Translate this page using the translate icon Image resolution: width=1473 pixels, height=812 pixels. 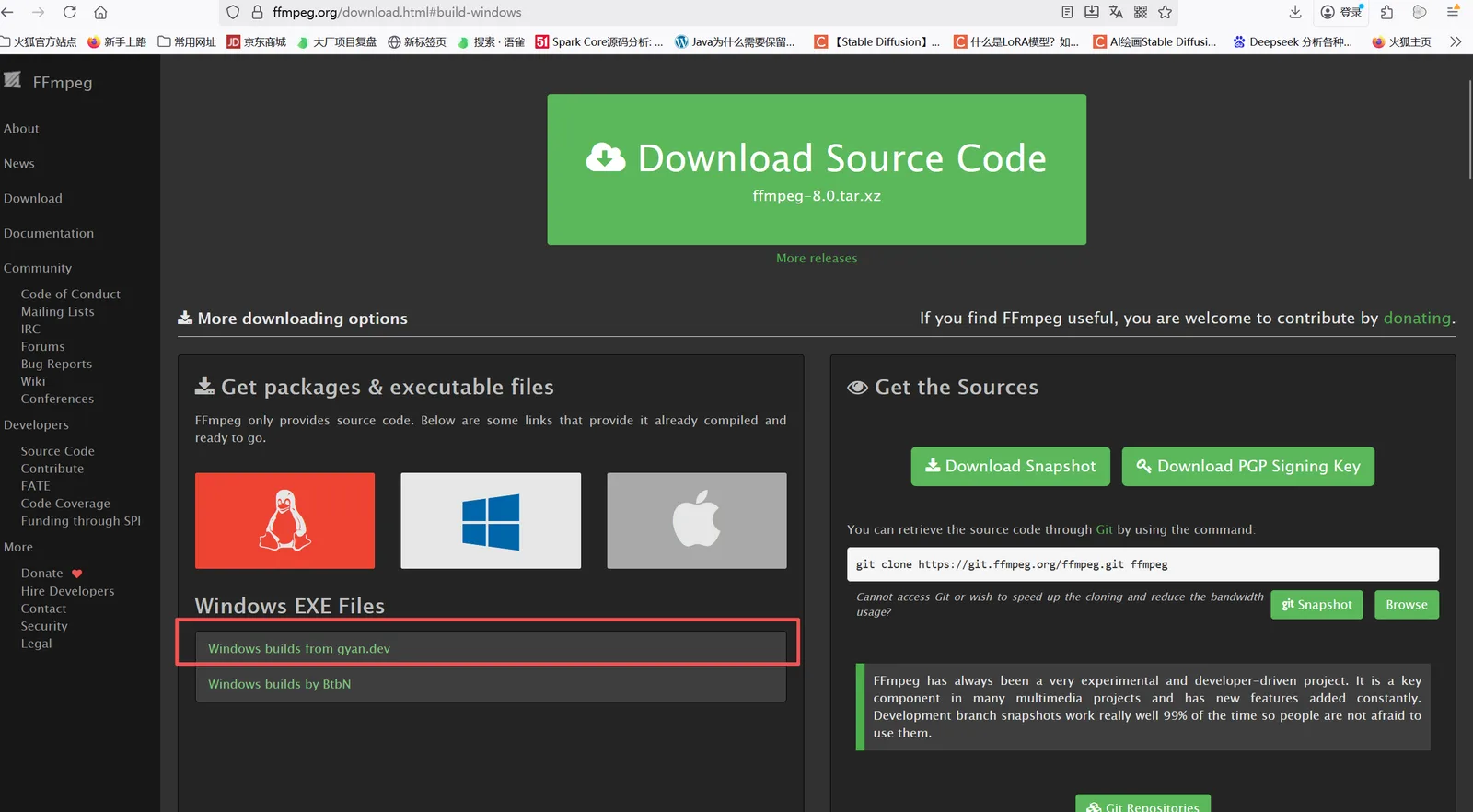point(1116,12)
